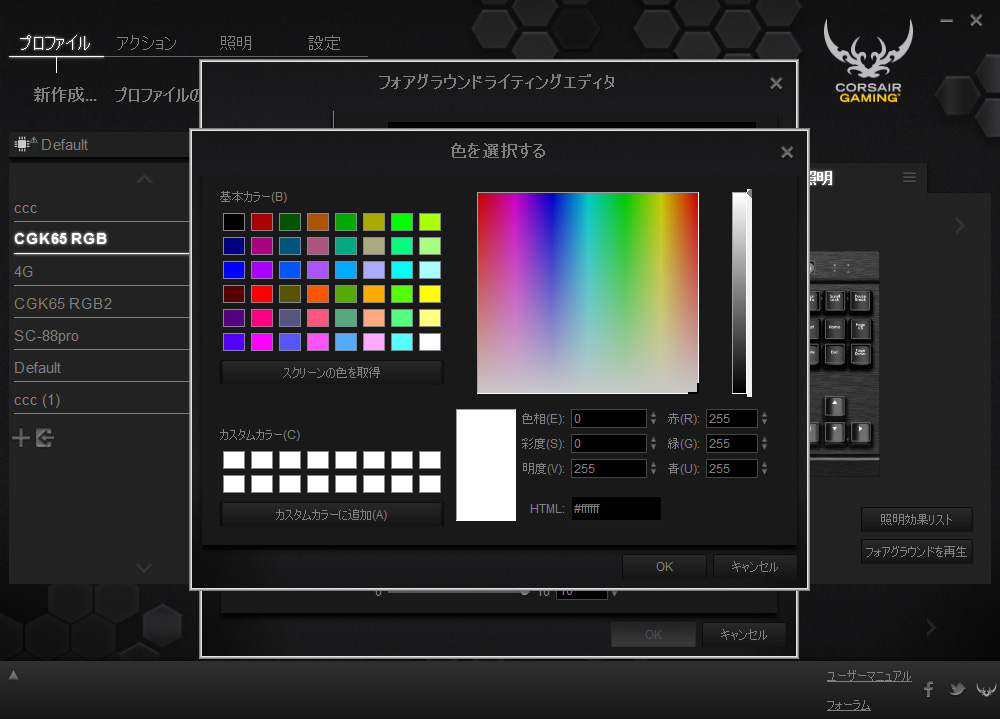Viewport: 1000px width, 719px height.
Task: Adjust the green (緑) spinner arrows
Action: coord(764,443)
